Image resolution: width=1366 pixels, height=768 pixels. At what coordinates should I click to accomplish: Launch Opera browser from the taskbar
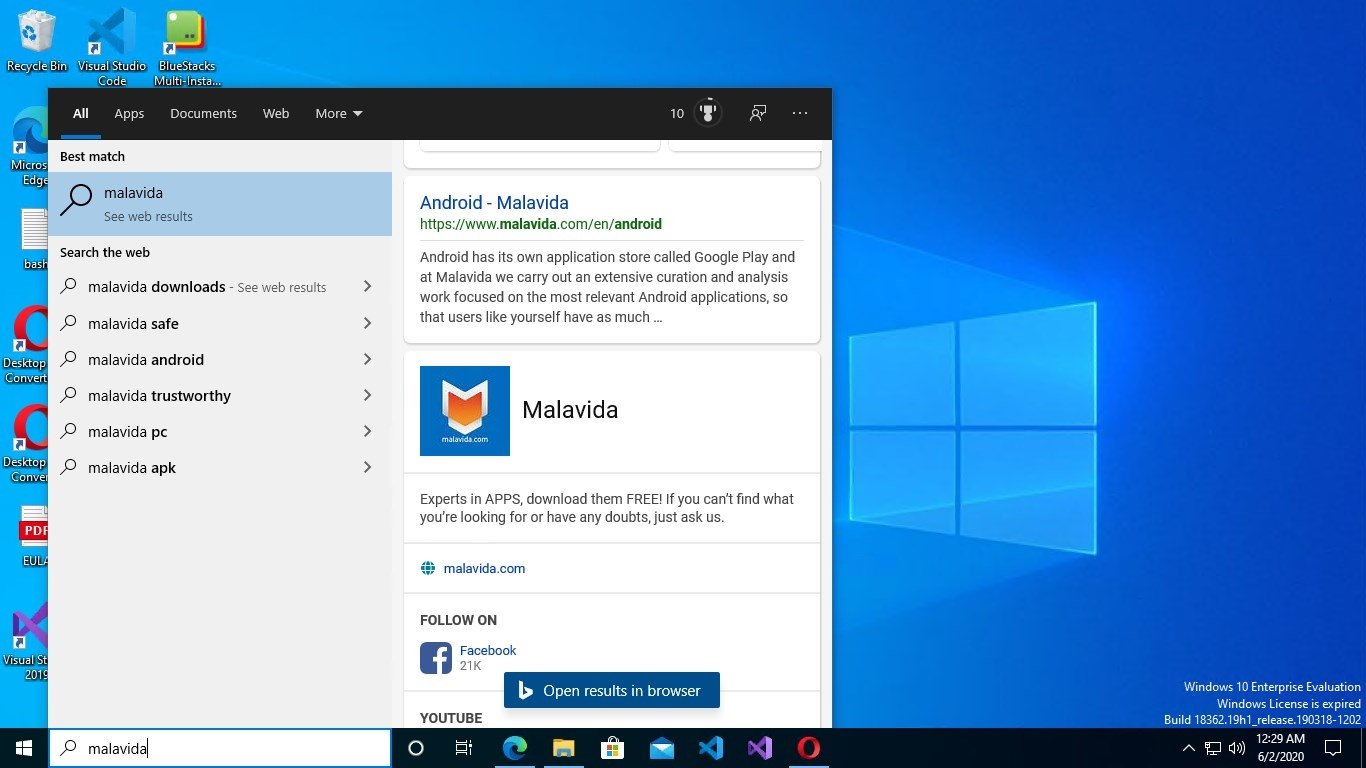click(809, 748)
